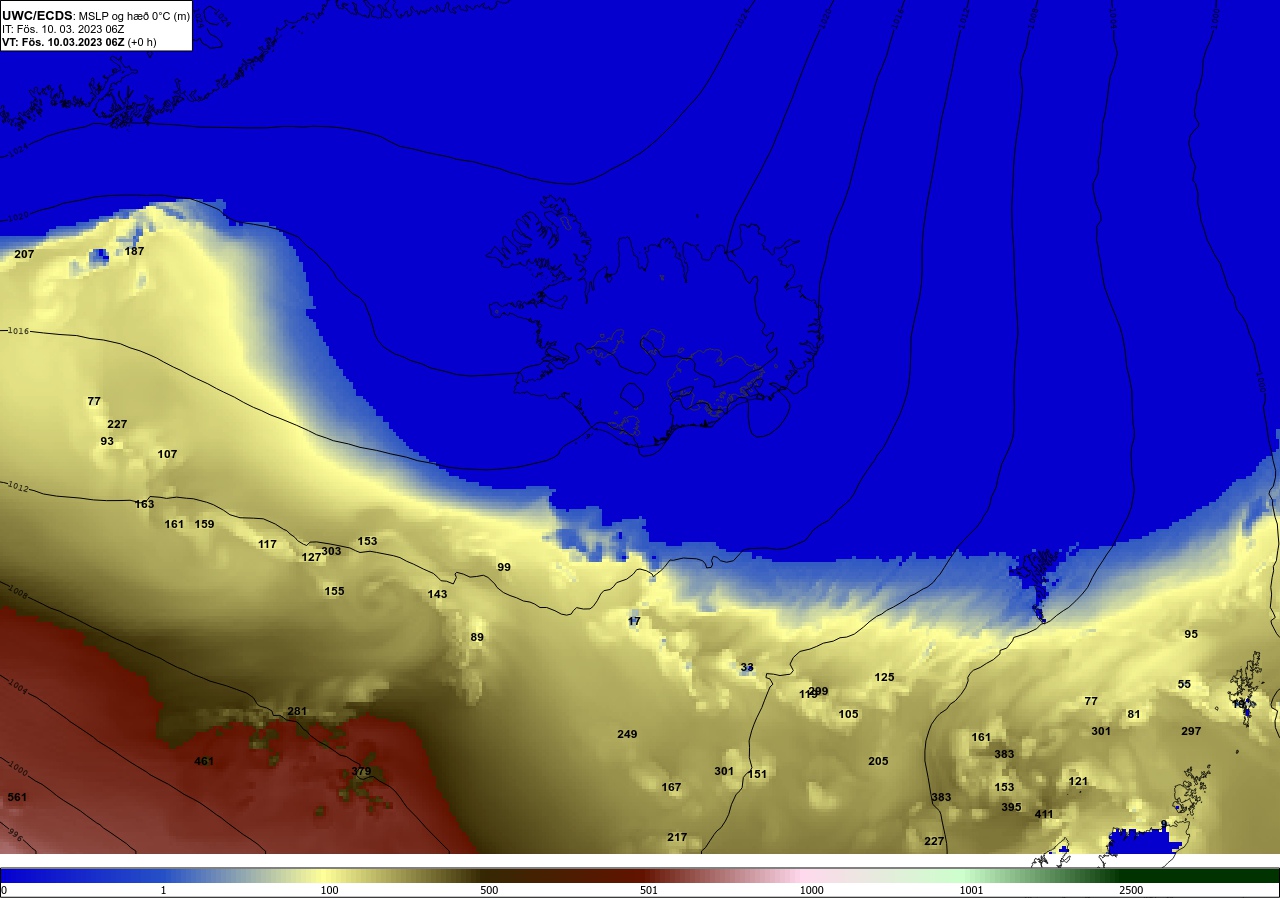Select the height value 143
The width and height of the screenshot is (1280, 898).
437,594
